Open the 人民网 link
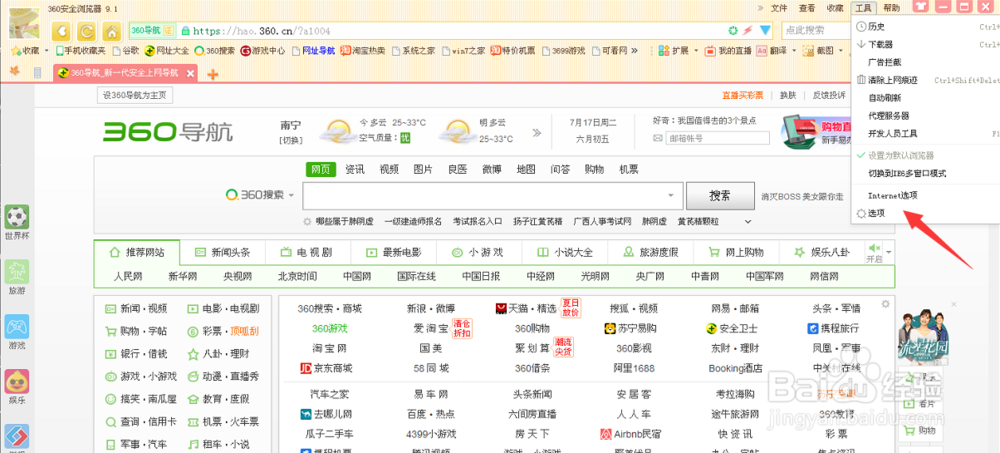Viewport: 1000px width, 453px height. click(128, 276)
